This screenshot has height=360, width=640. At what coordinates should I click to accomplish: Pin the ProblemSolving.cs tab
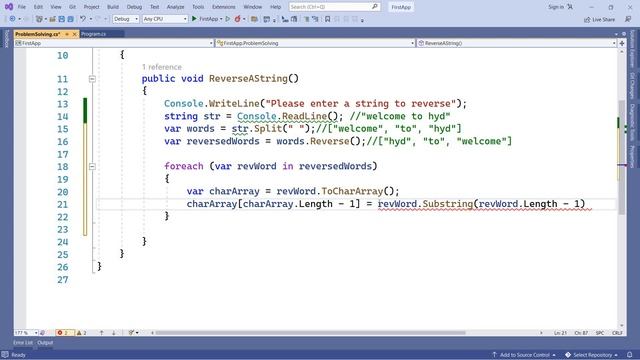tap(67, 34)
